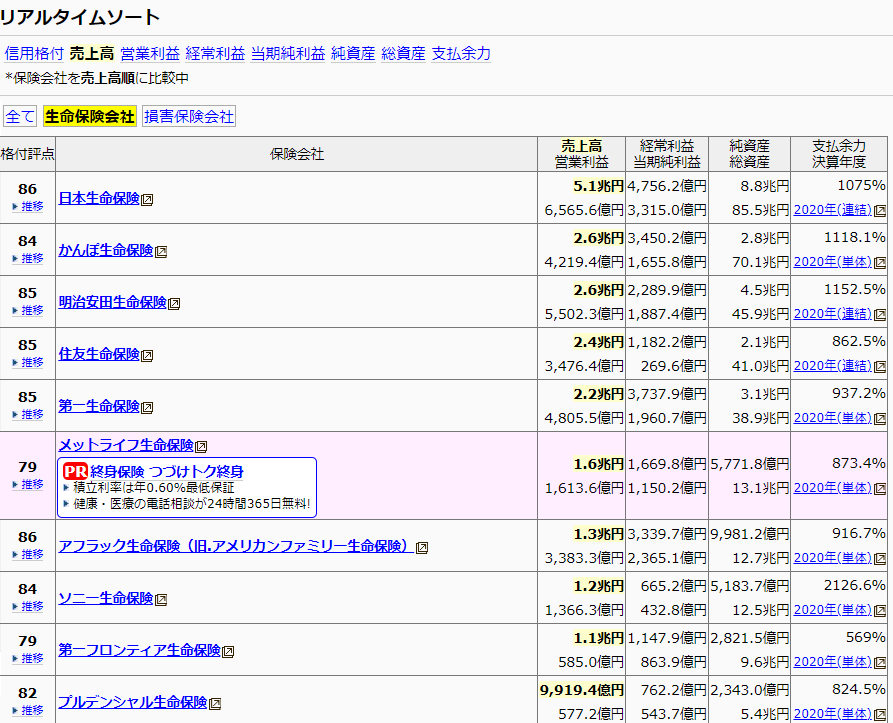Expand 推移 for メットライフ生命保険 row
Viewport: 893px width, 723px height.
coord(28,484)
